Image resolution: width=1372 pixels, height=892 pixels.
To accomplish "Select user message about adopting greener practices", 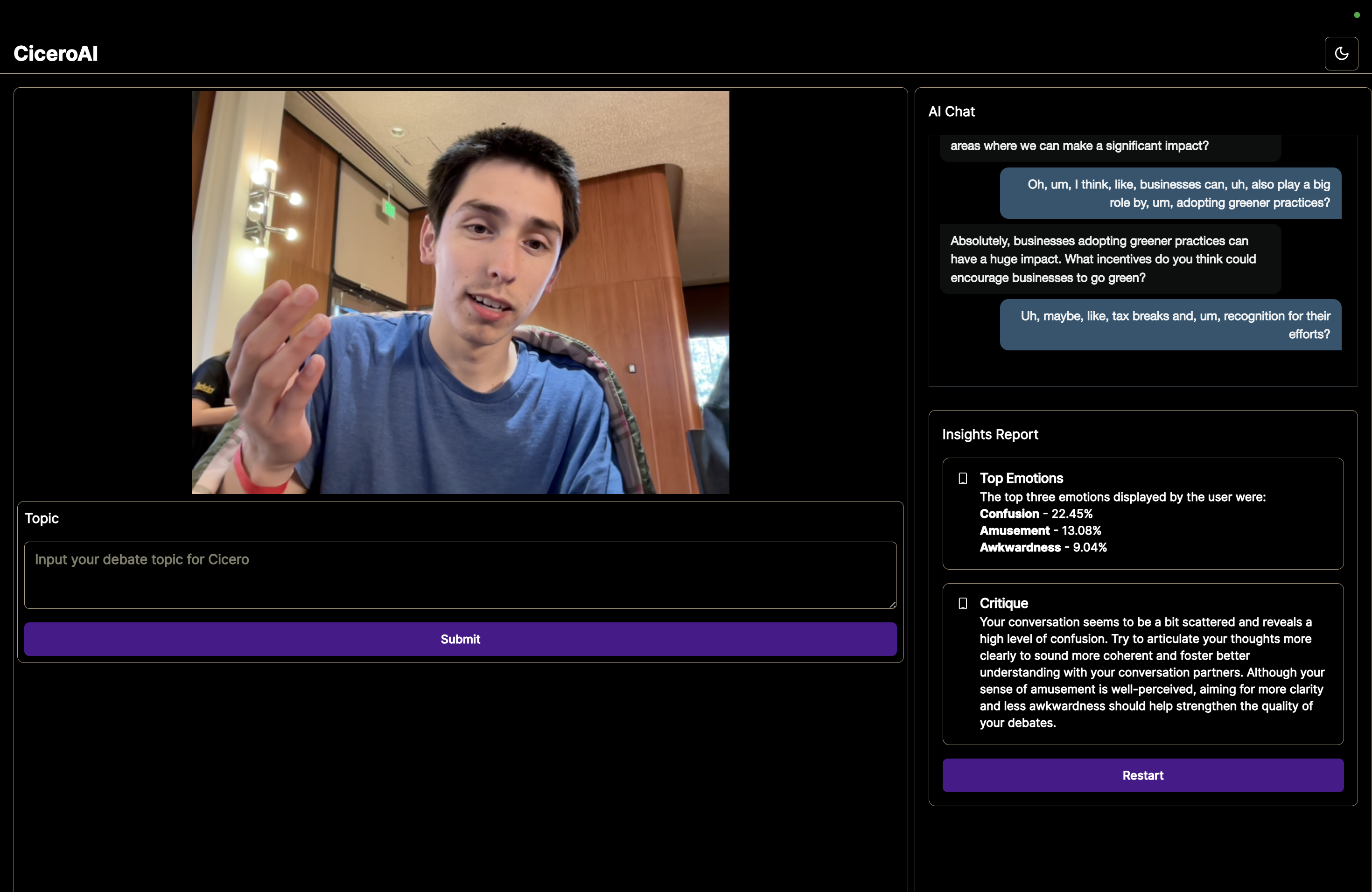I will [1170, 194].
